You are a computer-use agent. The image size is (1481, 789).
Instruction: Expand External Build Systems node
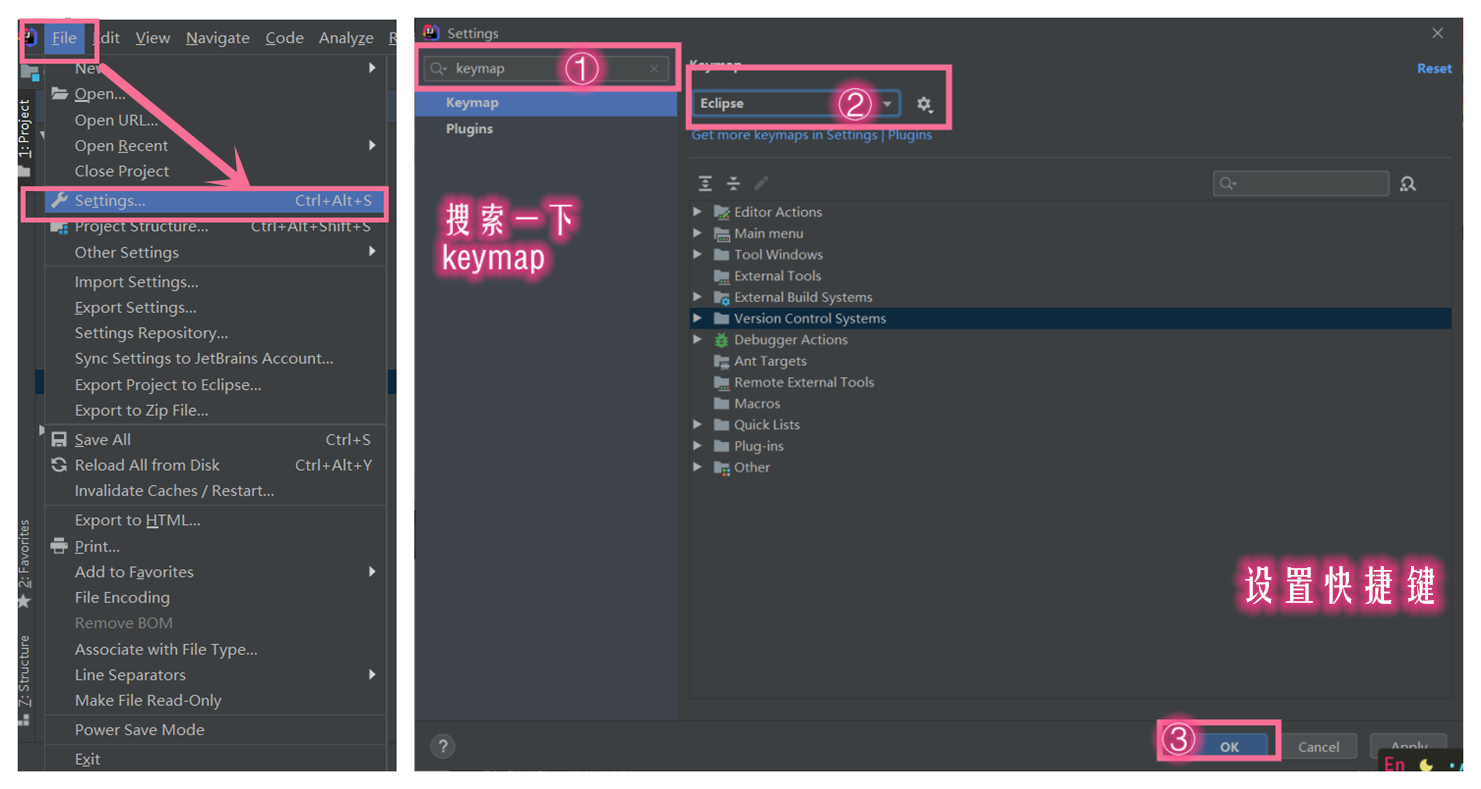coord(698,297)
